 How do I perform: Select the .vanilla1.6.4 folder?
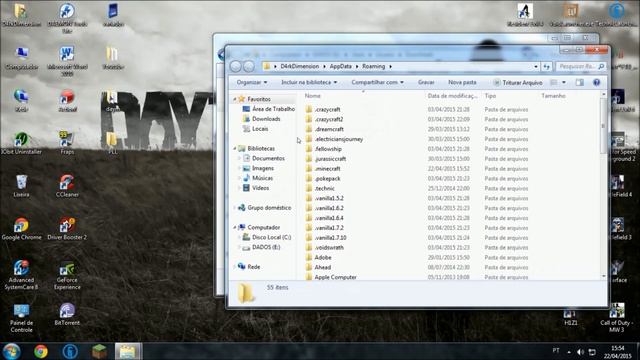coord(329,218)
